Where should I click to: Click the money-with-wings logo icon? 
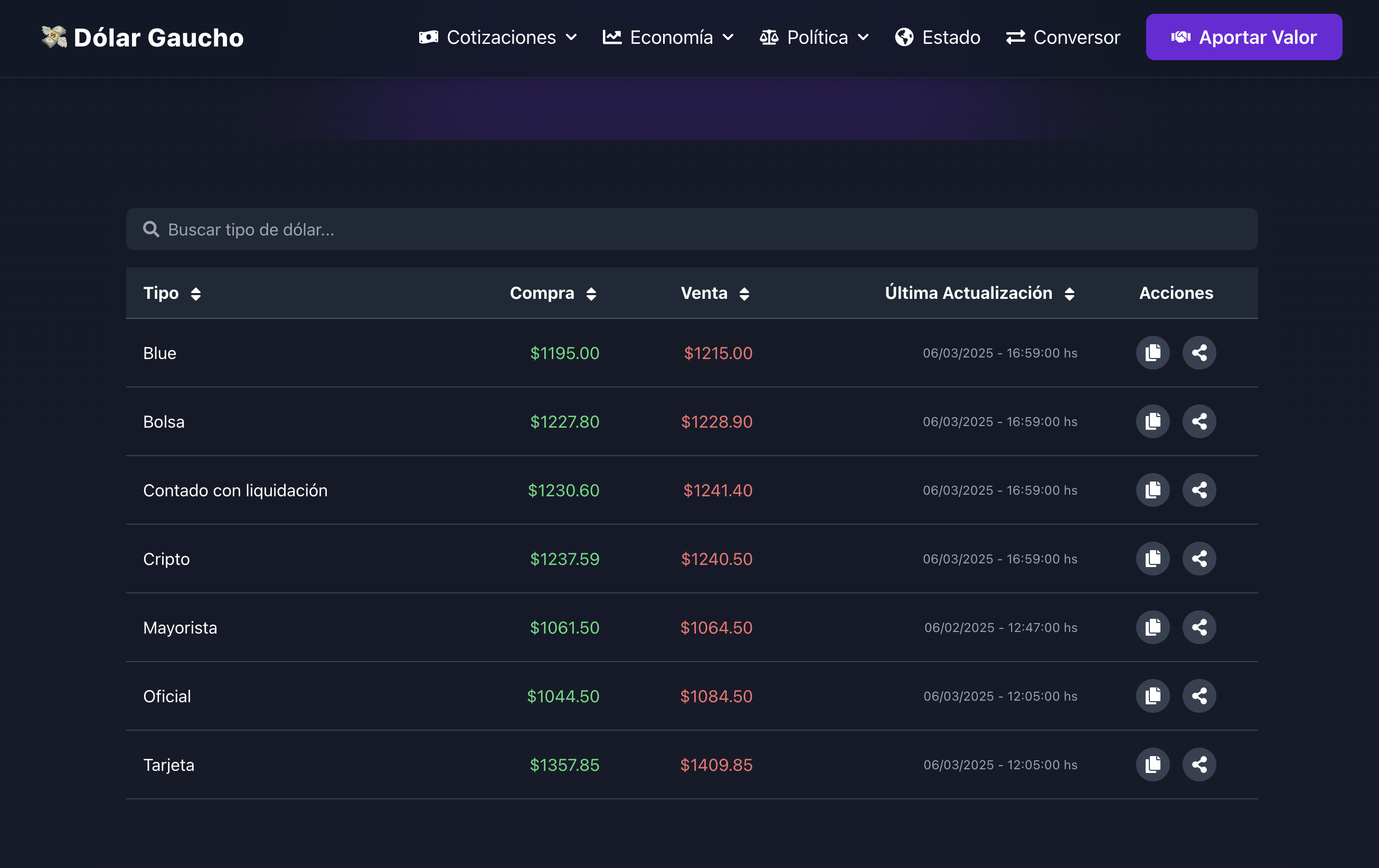(54, 37)
